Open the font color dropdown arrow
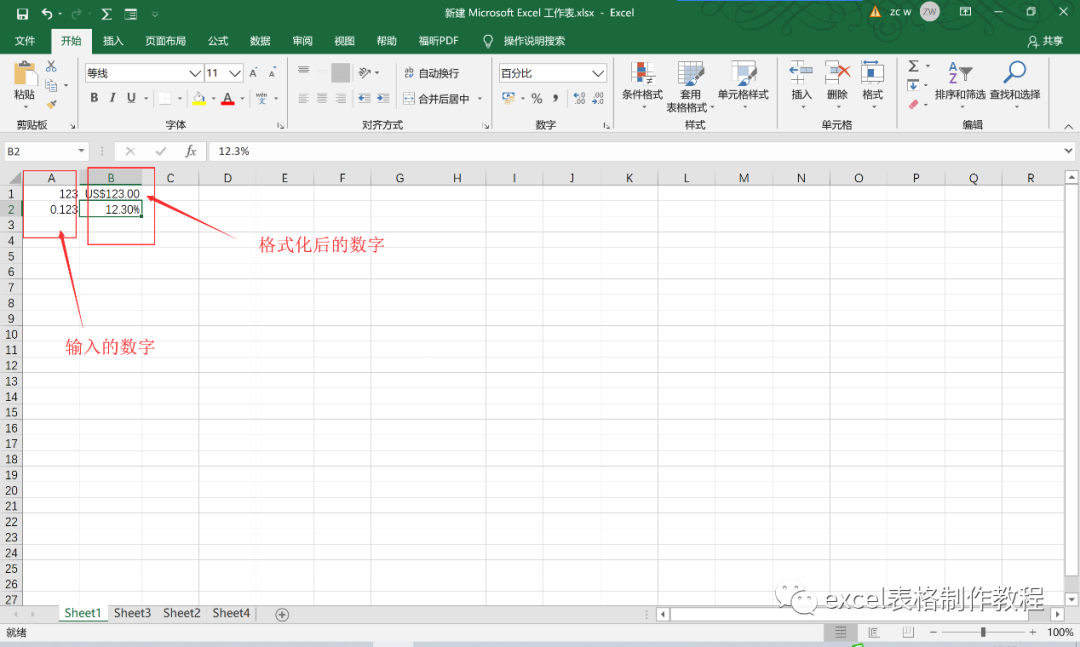Screen dimensions: 1080x647 tap(242, 99)
